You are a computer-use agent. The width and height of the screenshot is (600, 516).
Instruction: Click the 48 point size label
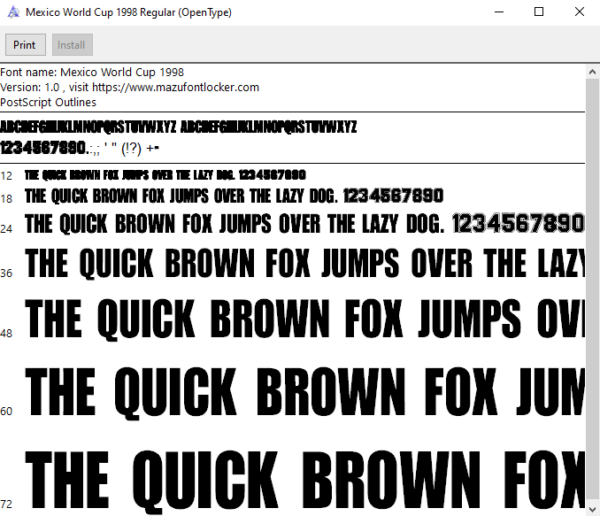pyautogui.click(x=7, y=333)
